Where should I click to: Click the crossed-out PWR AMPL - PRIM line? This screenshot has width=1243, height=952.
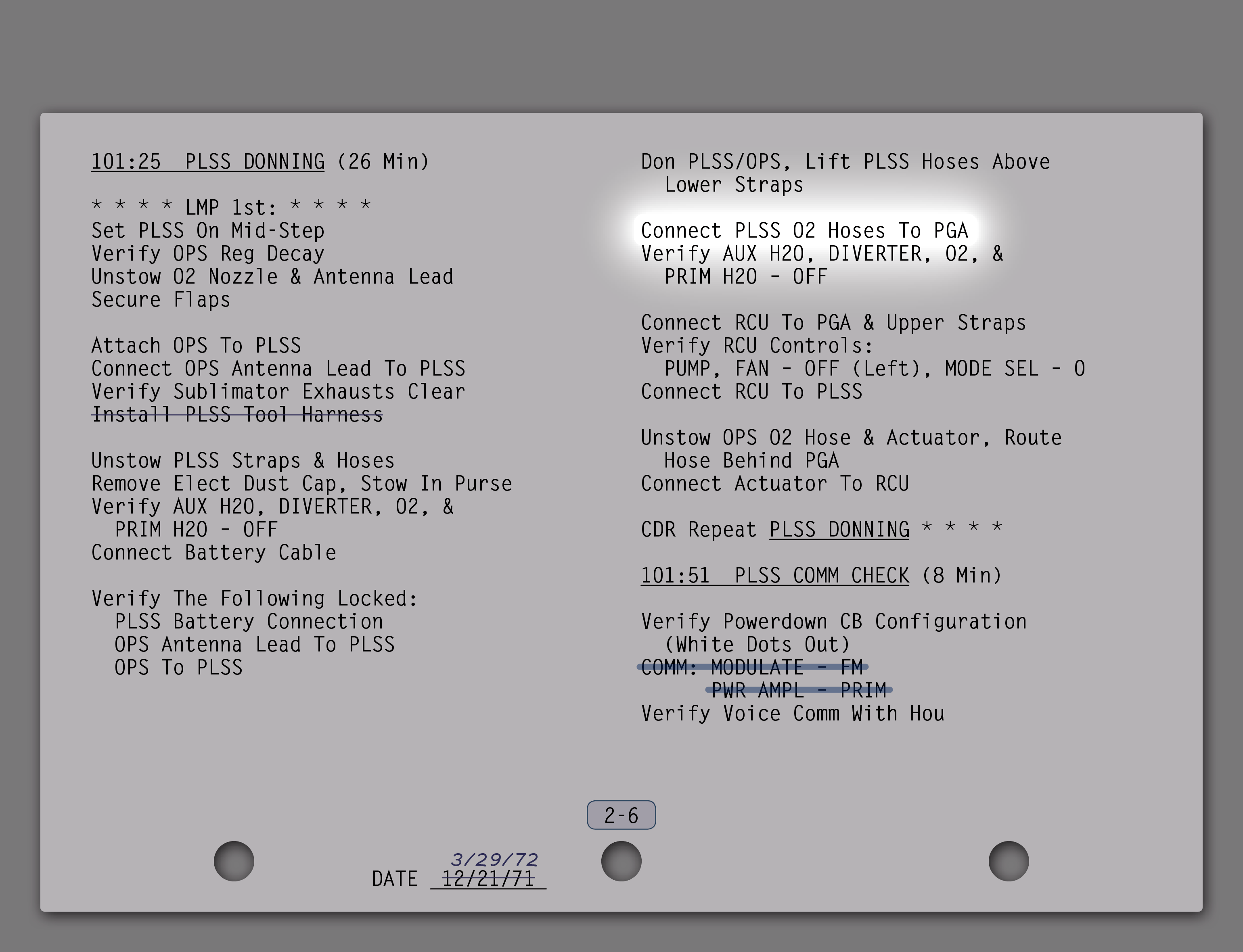799,690
